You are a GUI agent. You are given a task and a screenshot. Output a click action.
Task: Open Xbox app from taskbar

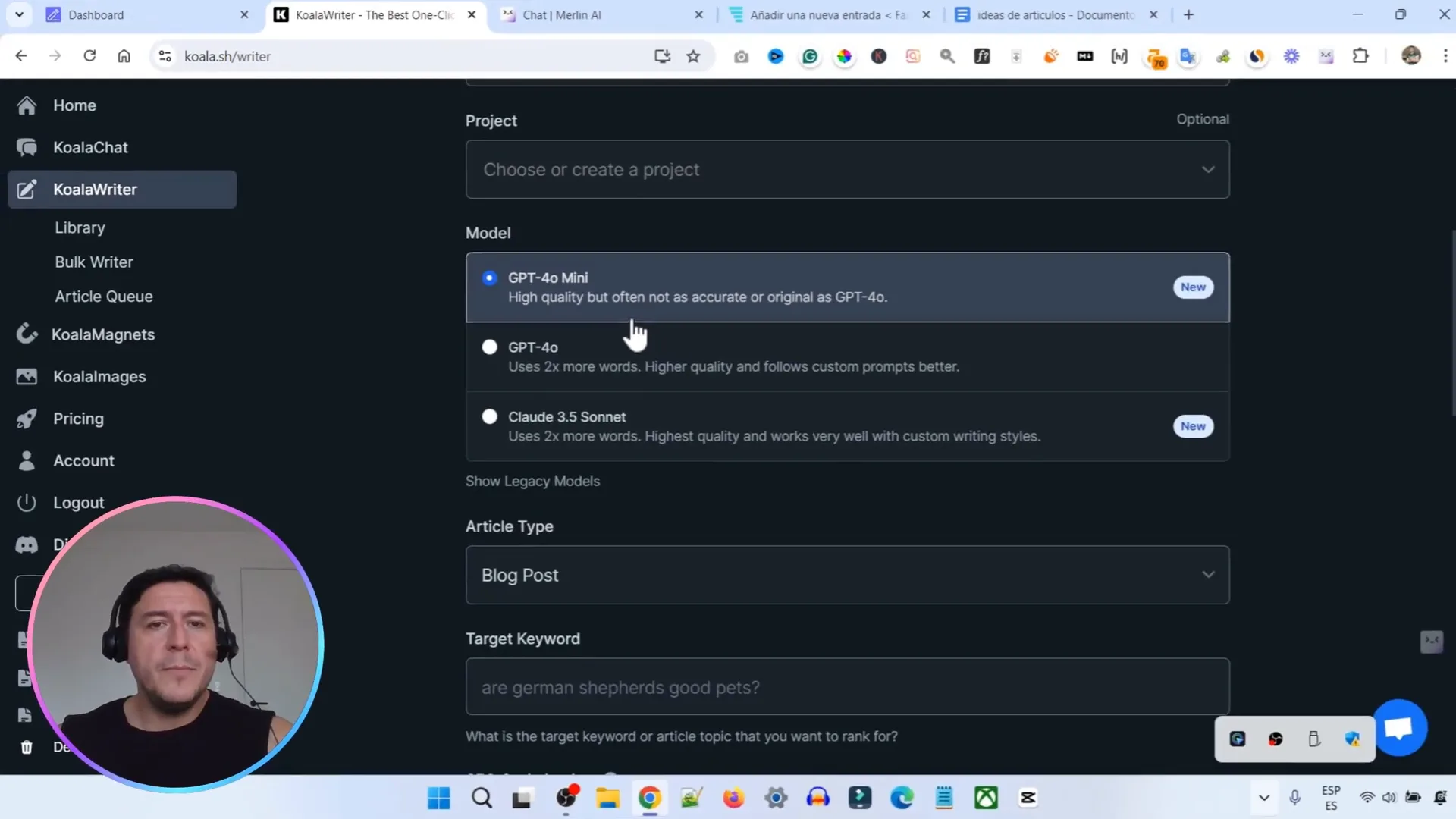pyautogui.click(x=986, y=798)
